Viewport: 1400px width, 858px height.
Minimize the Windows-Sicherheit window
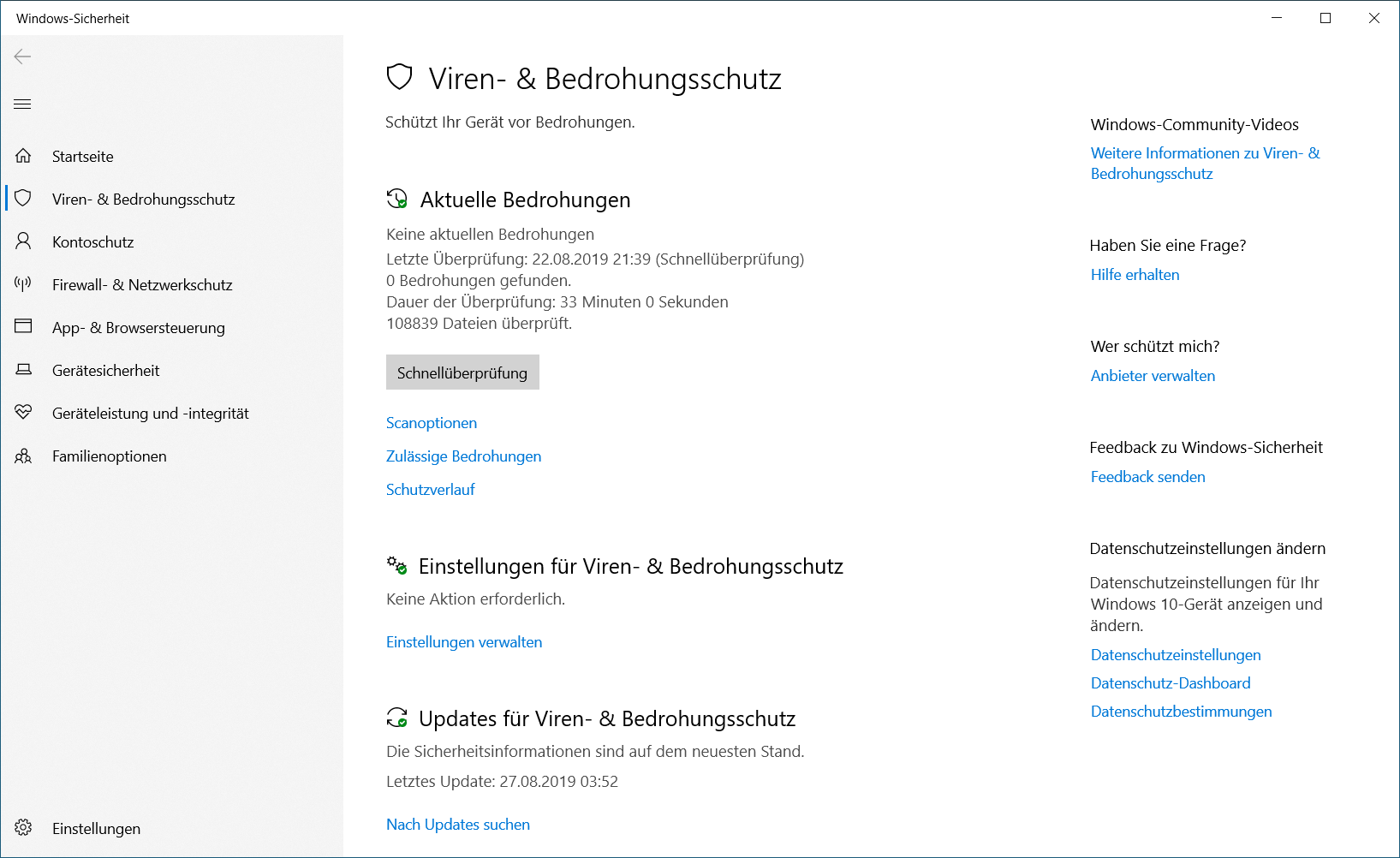pos(1277,18)
